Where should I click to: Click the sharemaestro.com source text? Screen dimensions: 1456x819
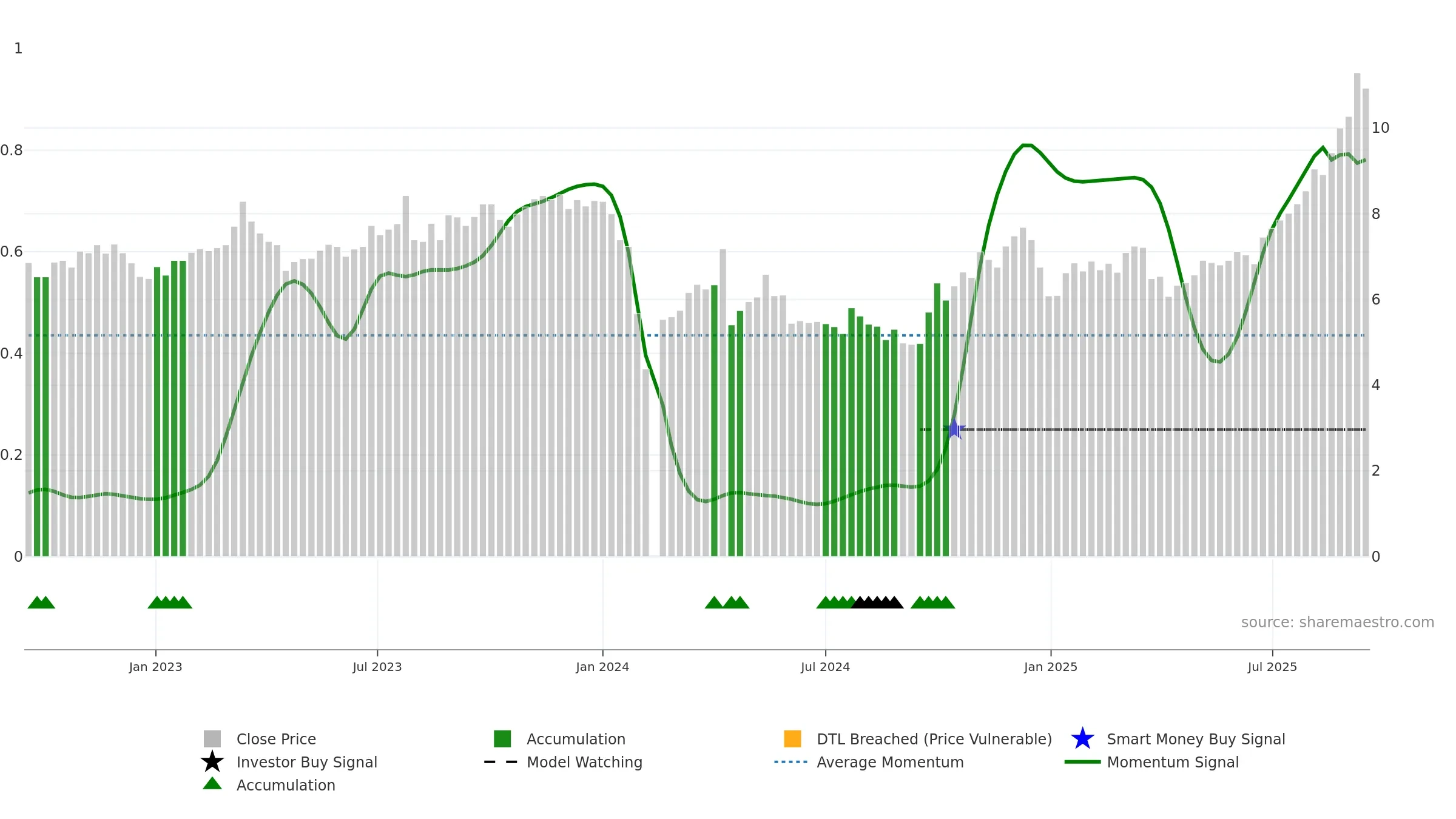(1338, 622)
